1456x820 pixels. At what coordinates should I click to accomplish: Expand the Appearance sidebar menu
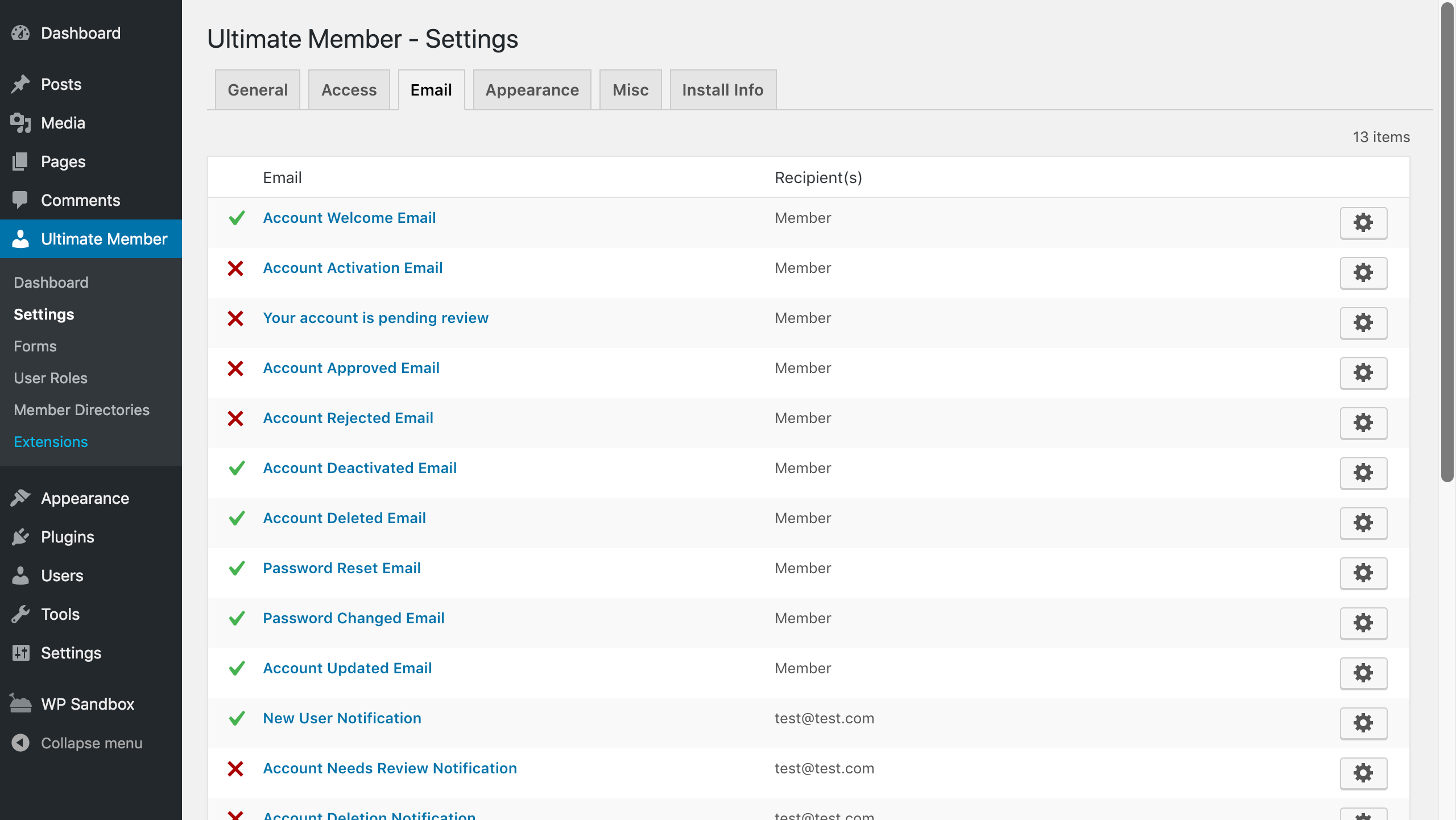[x=85, y=498]
